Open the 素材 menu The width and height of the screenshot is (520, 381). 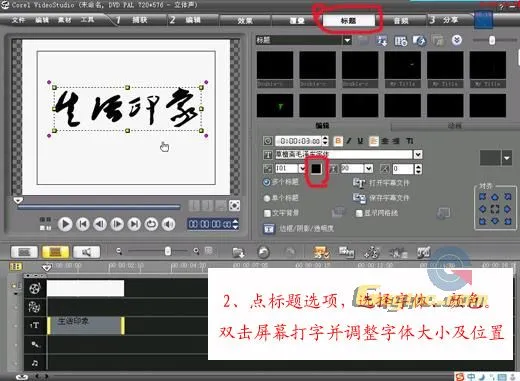click(65, 20)
